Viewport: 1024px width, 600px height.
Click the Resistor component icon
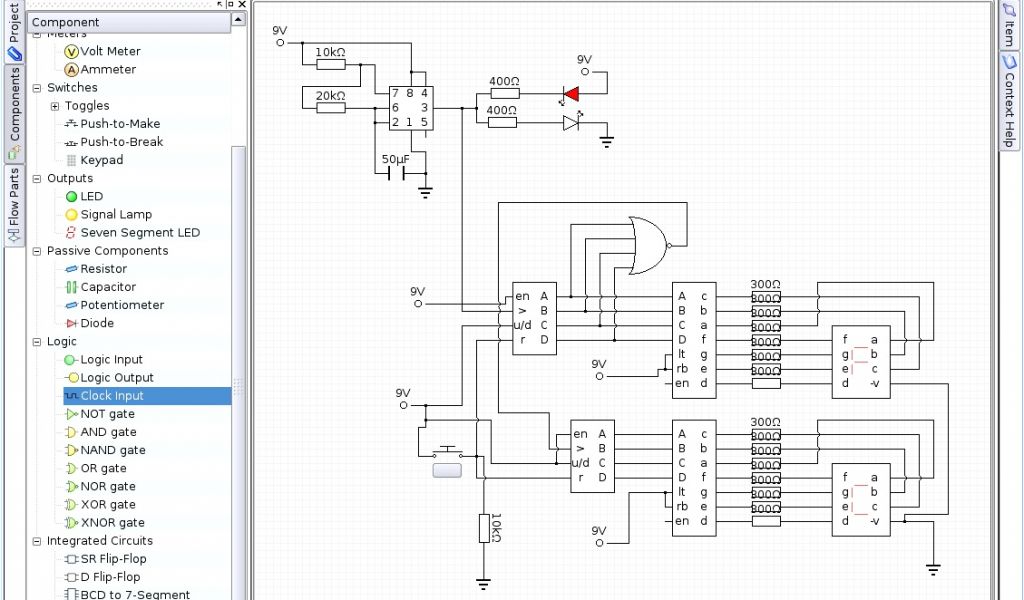[71, 269]
